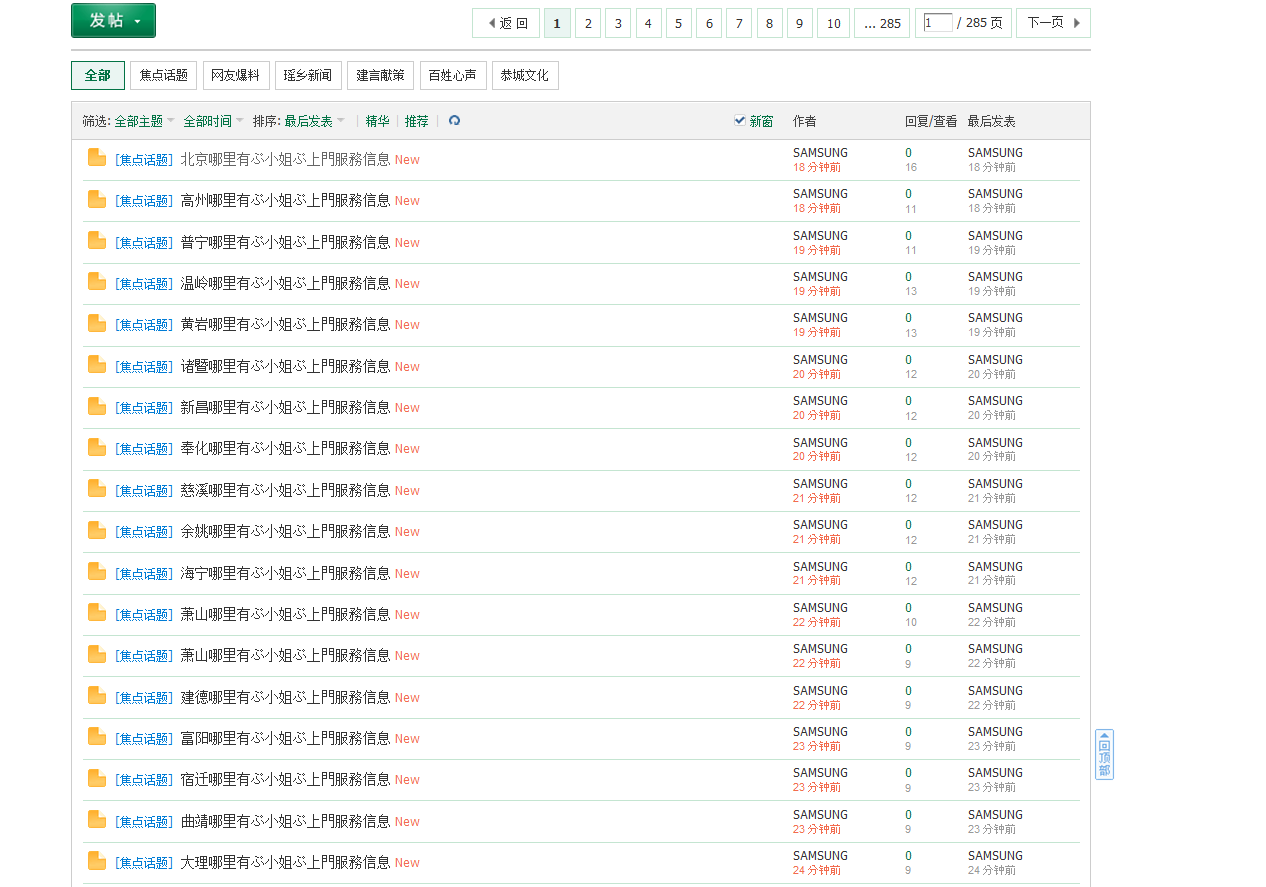Viewport: 1266px width, 887px height.
Task: Click the back-to-top icon on the right edge
Action: [1104, 754]
